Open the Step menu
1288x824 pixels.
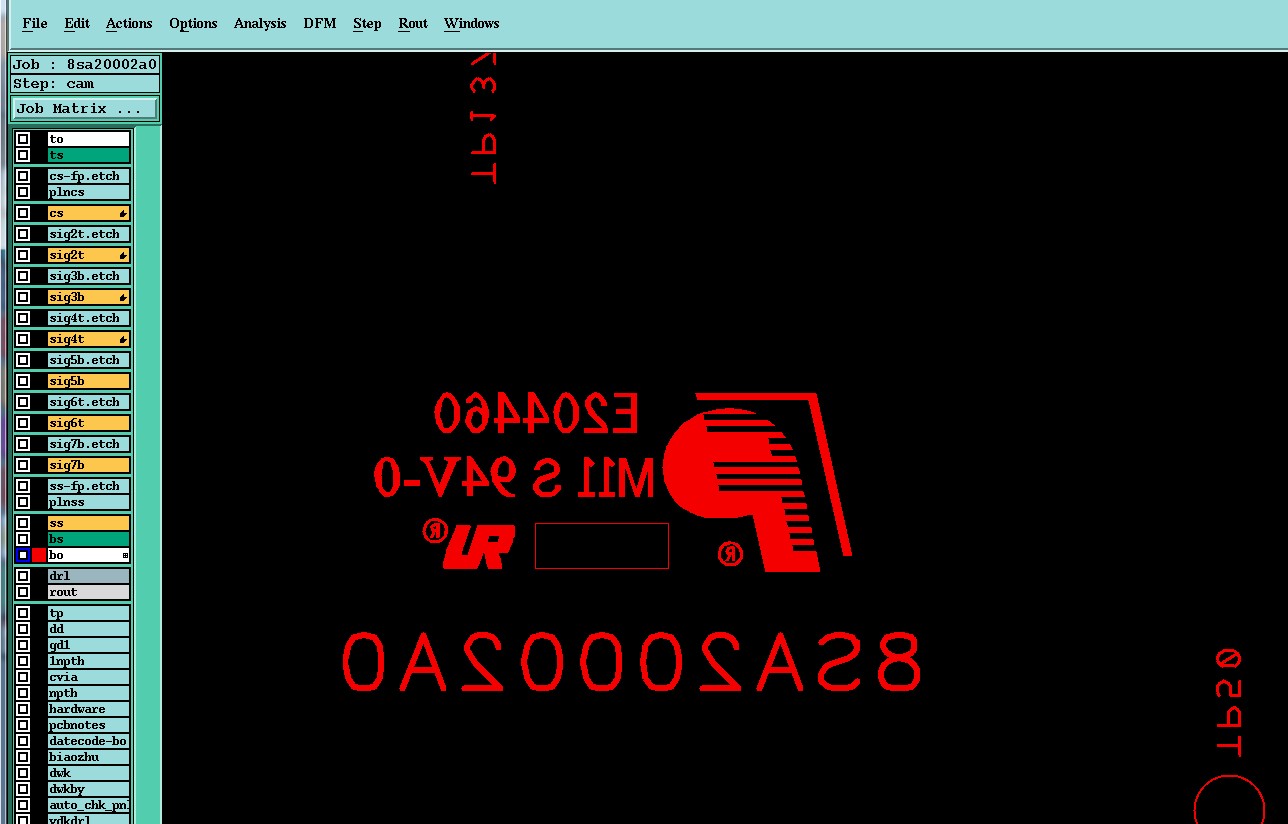coord(367,23)
